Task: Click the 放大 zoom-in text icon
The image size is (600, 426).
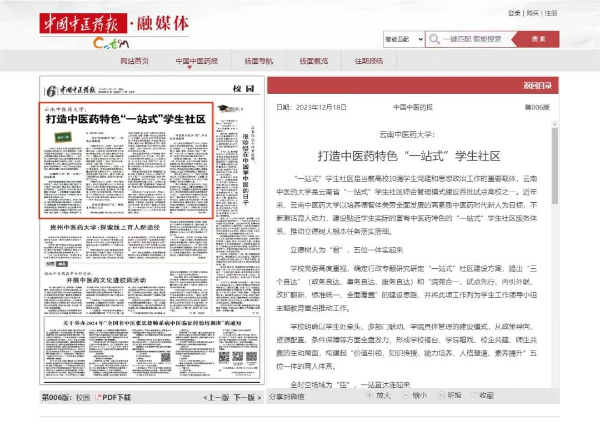Action: click(x=370, y=397)
